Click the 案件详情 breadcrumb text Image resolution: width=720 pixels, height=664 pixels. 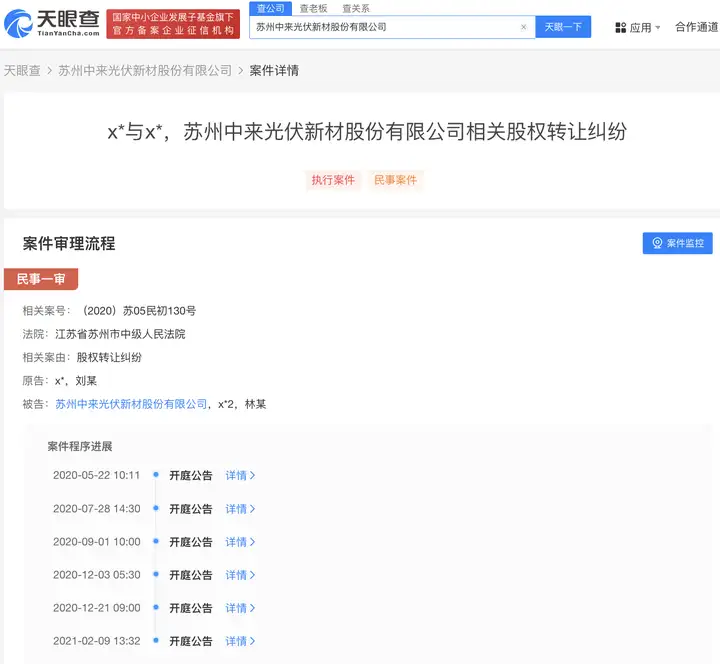[x=274, y=70]
